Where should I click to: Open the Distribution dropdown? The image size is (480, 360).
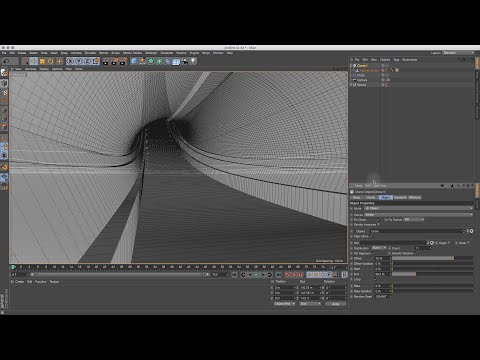pos(379,248)
